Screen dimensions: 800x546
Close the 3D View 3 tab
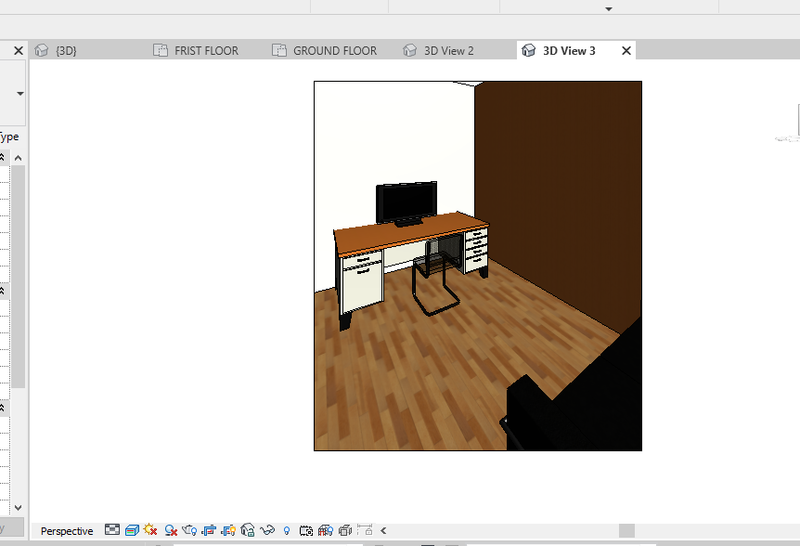pos(627,51)
